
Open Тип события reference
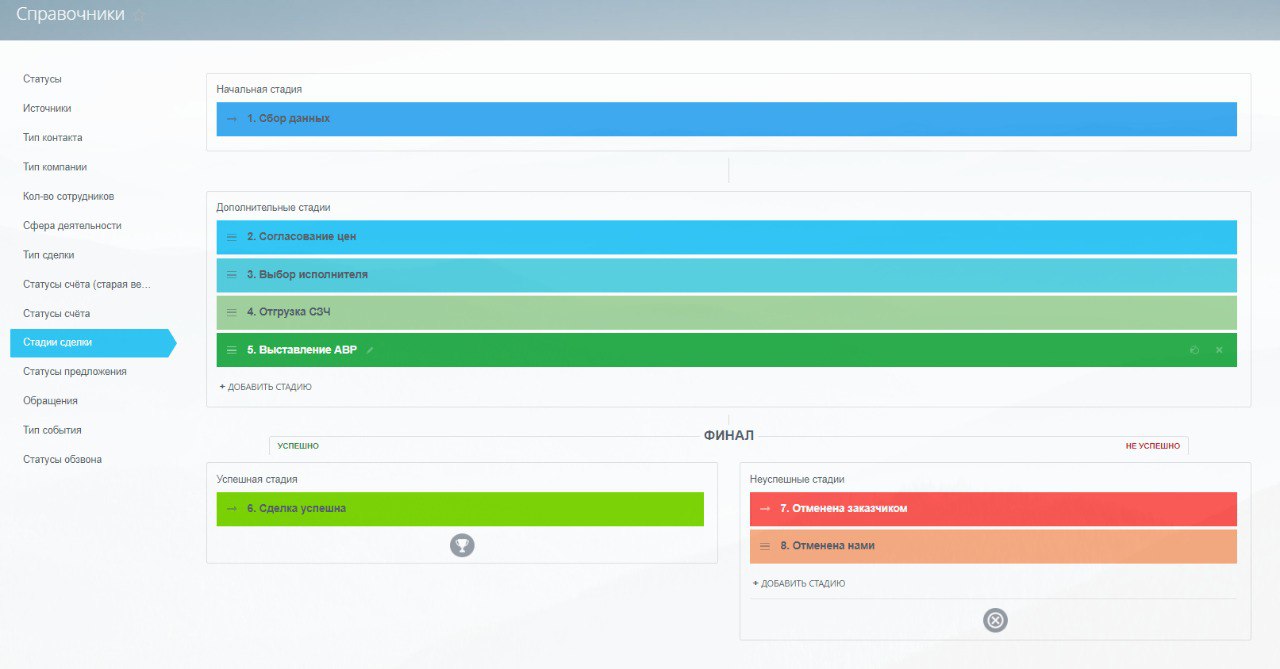(53, 430)
